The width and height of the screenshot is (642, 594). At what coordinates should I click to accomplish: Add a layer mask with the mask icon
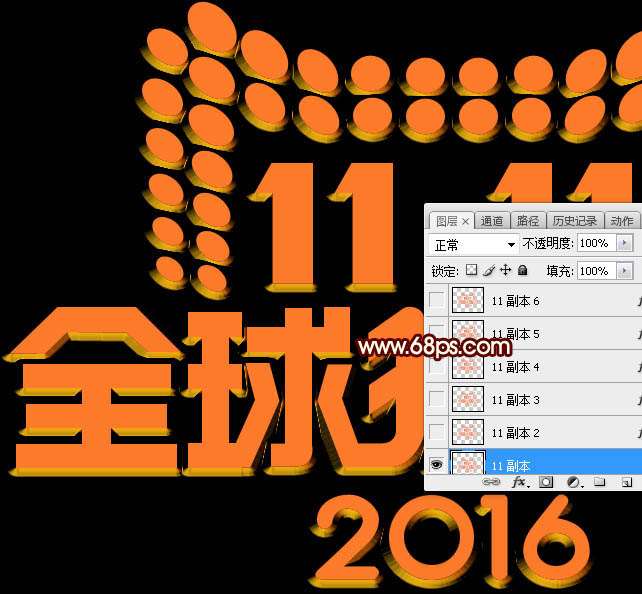point(546,482)
